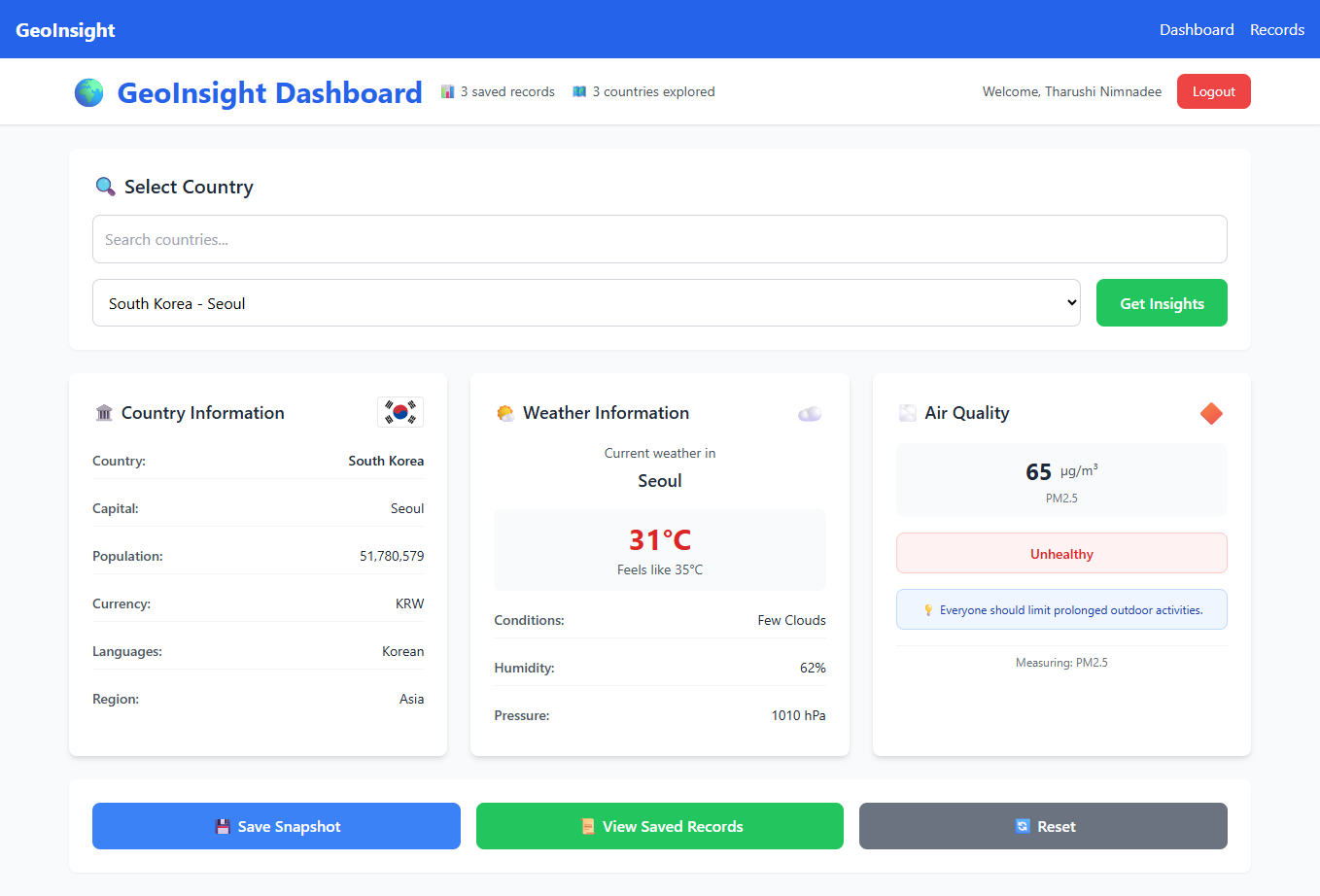Click the GeoInsight brand in the top bar
Image resolution: width=1320 pixels, height=896 pixels.
(x=65, y=30)
